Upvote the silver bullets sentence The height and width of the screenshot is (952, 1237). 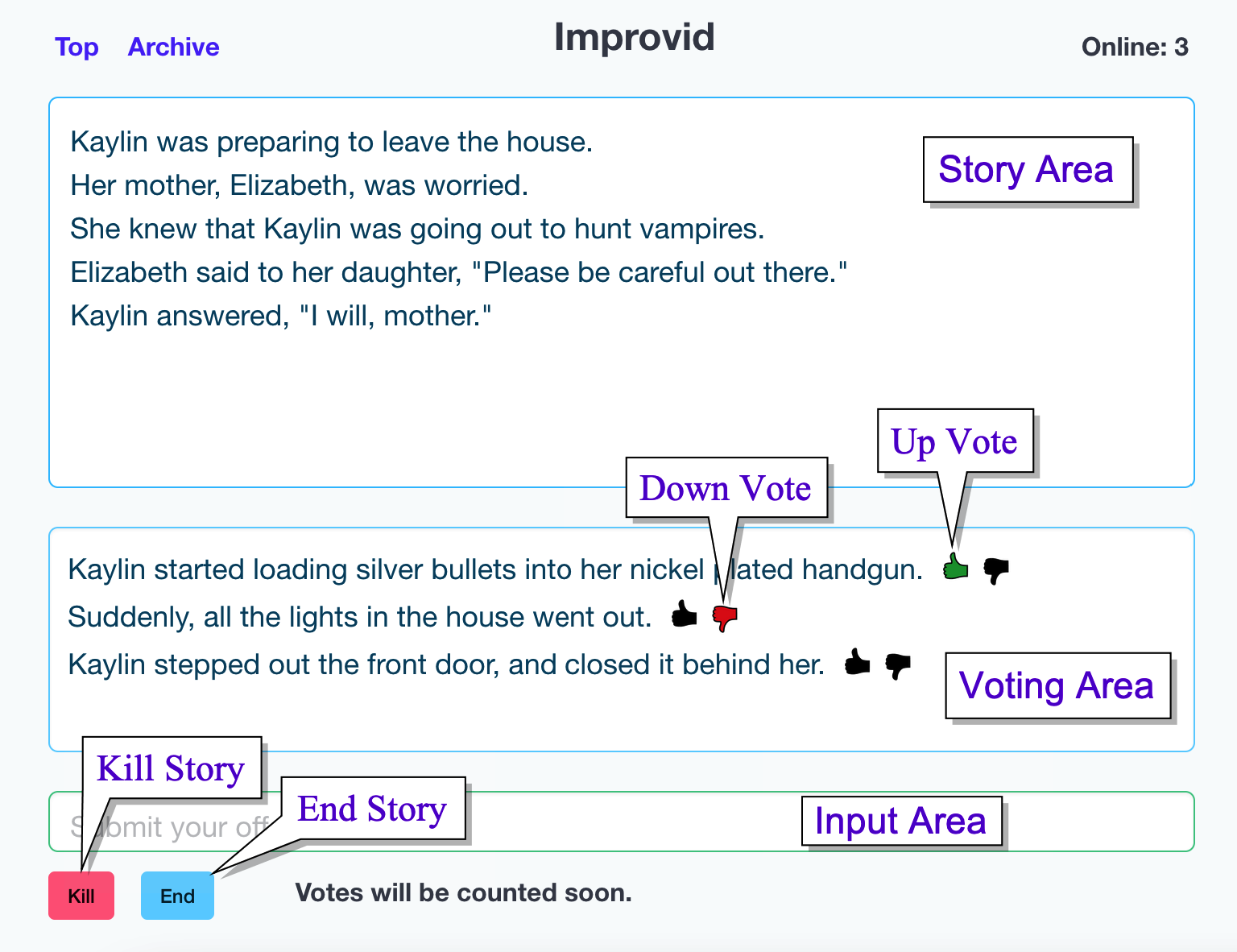[x=955, y=567]
